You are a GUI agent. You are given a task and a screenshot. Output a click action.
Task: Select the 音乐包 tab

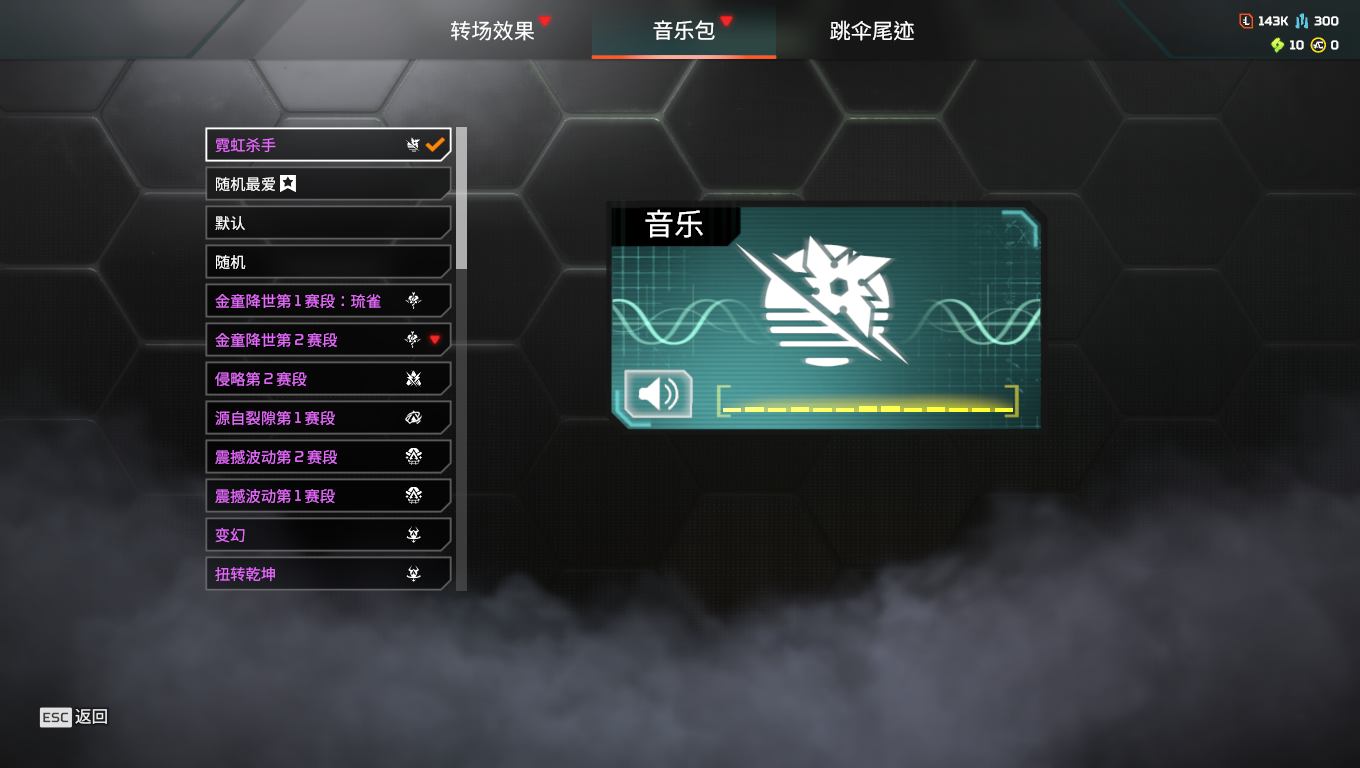(684, 31)
